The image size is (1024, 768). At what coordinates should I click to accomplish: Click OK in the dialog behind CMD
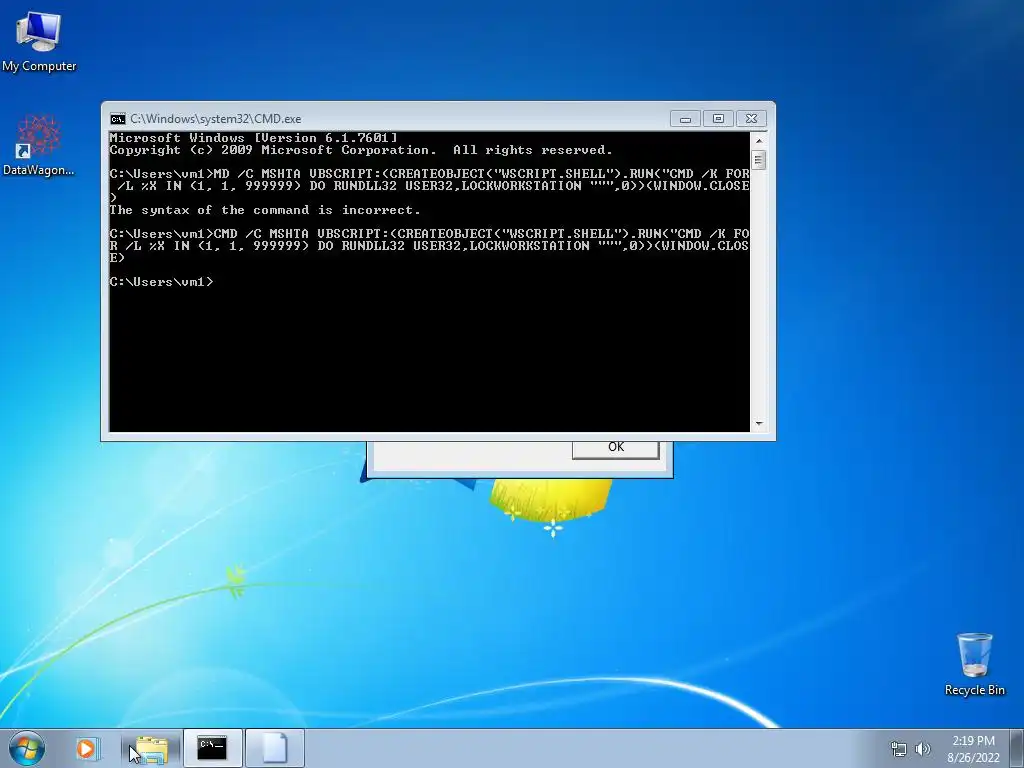click(615, 449)
